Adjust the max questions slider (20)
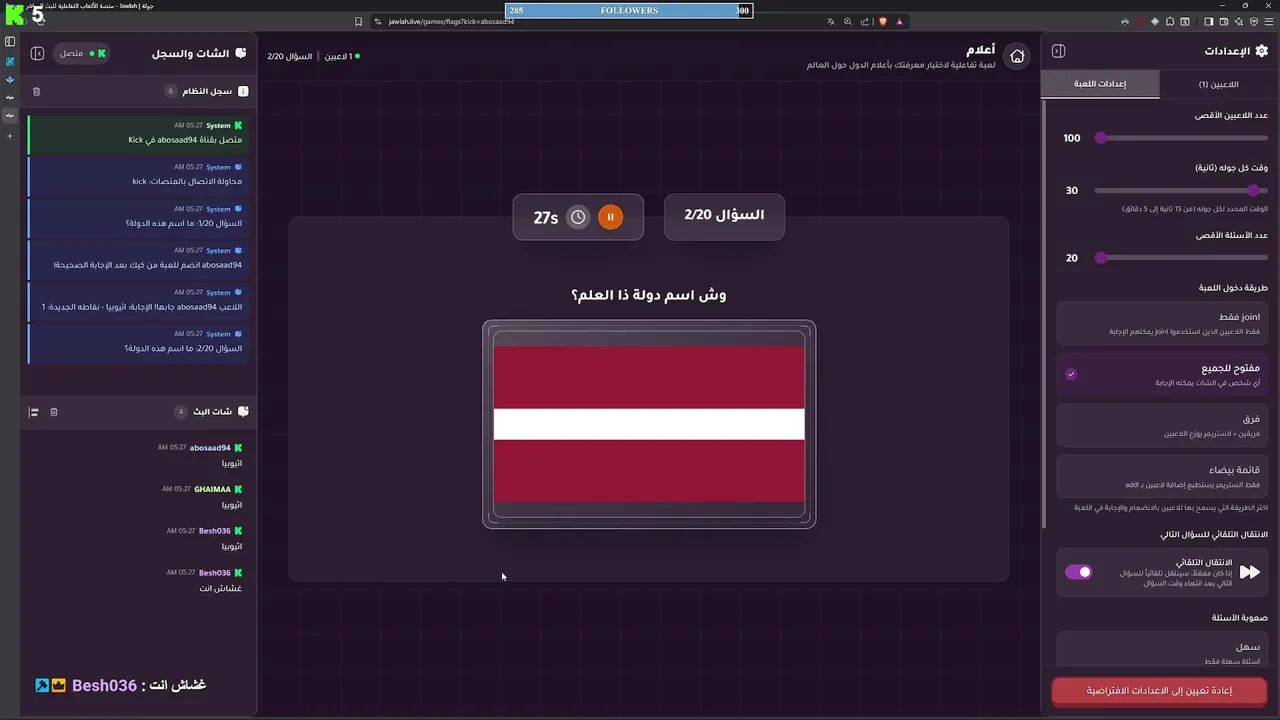The image size is (1280, 720). click(1181, 258)
